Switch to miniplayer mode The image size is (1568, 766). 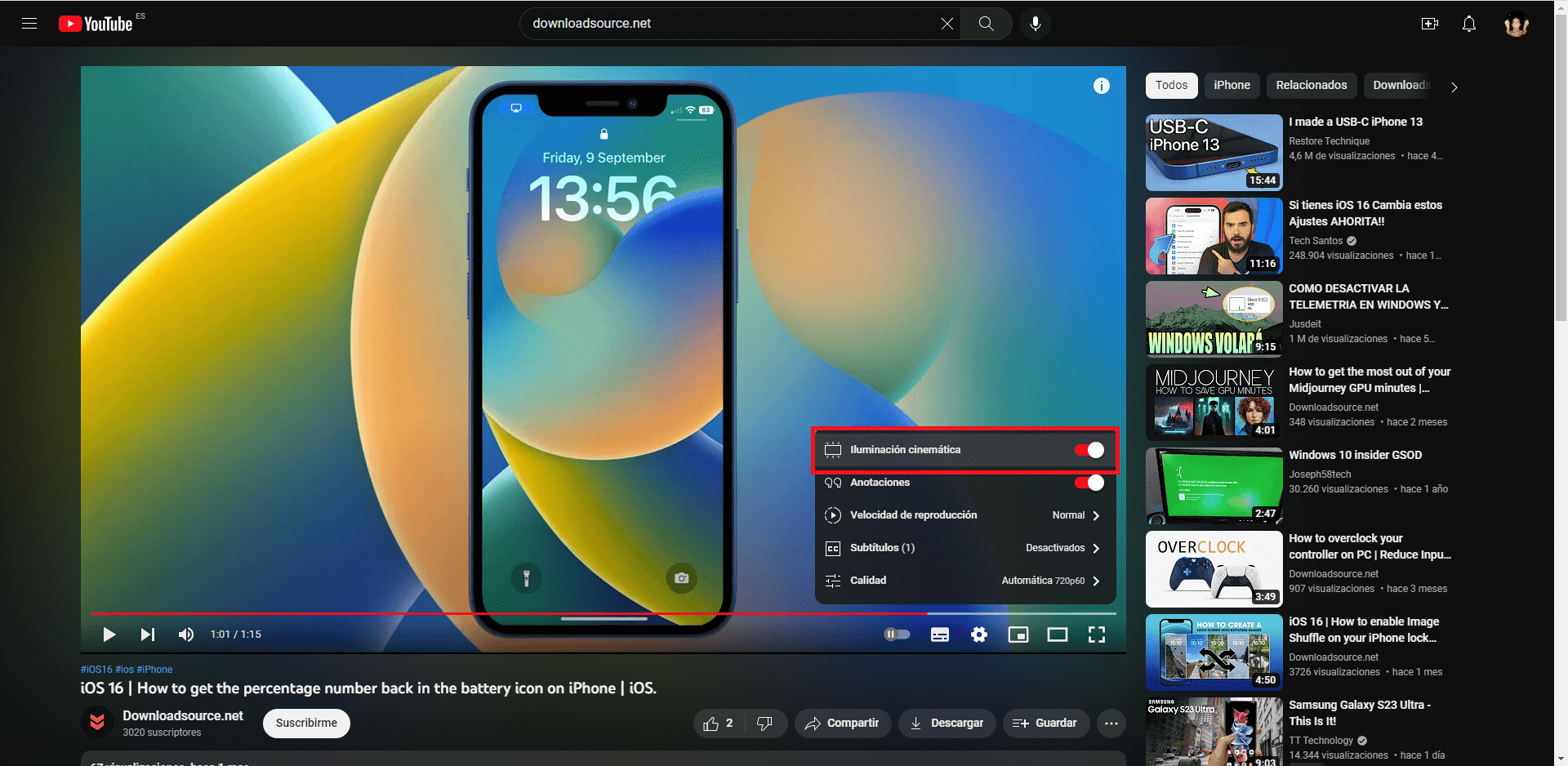(1018, 635)
